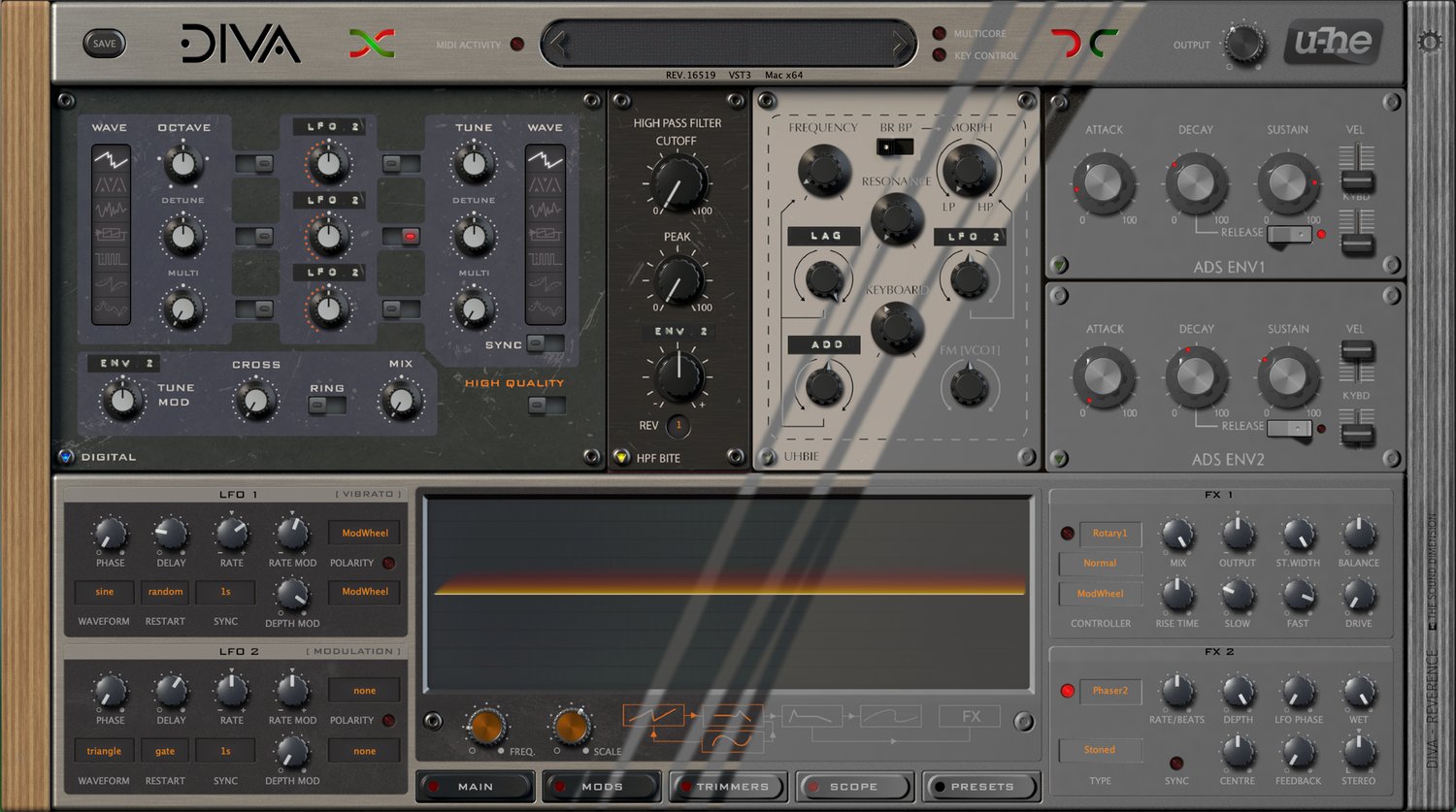Enable the KEY CONTROL LED

point(940,55)
